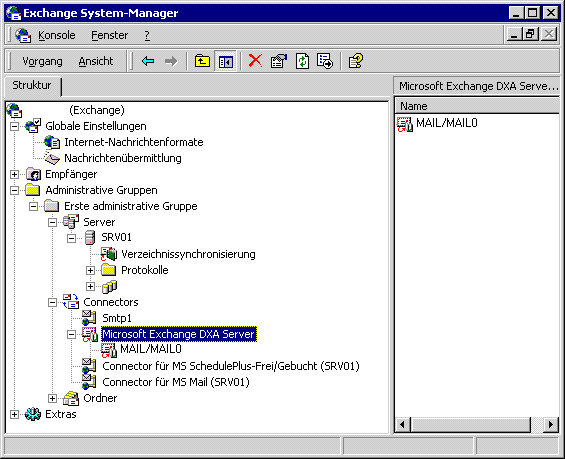Collapse Administrative Gruppen node
Viewport: 565px width, 459px height.
[14, 190]
